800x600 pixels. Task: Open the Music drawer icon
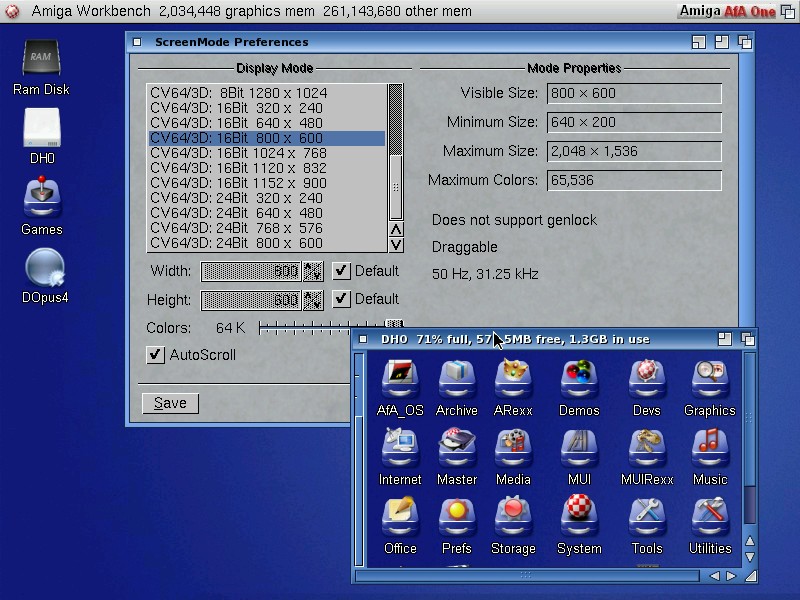(710, 449)
